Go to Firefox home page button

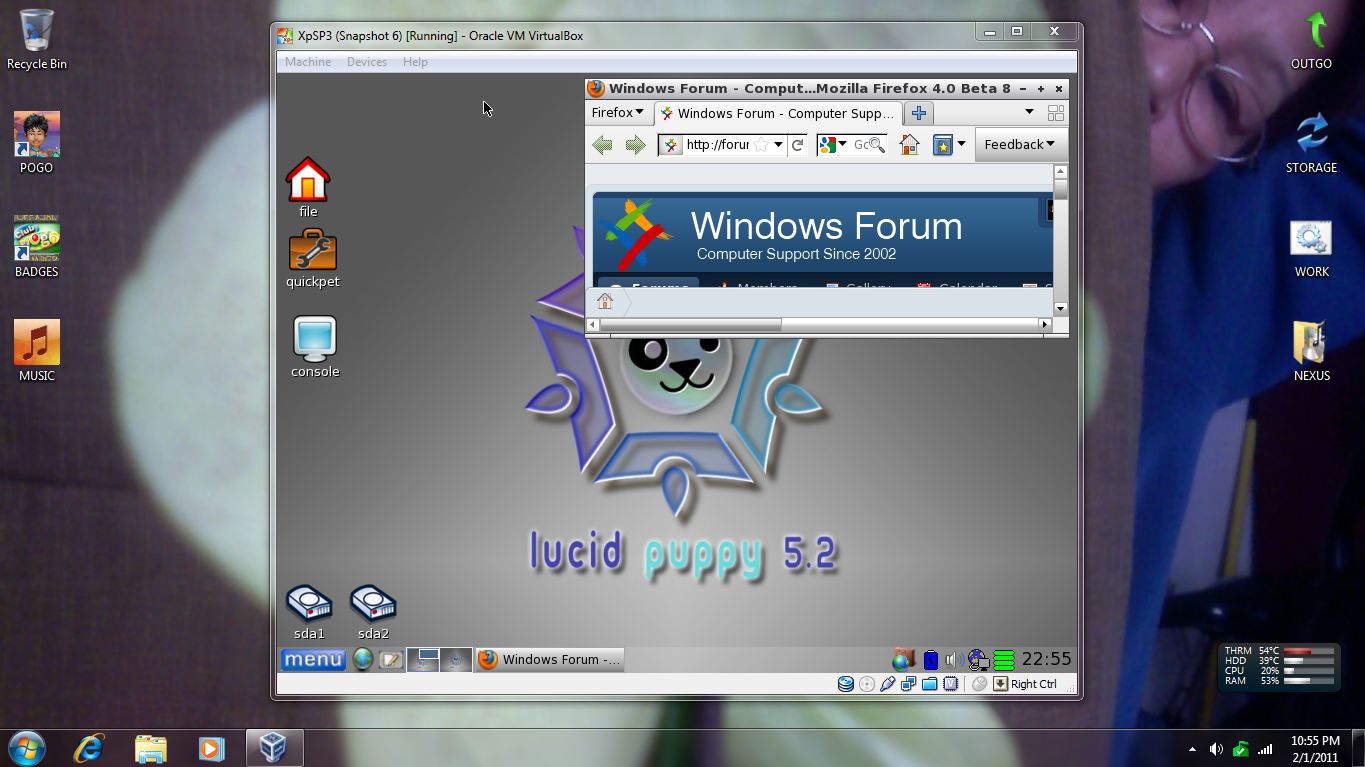pyautogui.click(x=909, y=145)
